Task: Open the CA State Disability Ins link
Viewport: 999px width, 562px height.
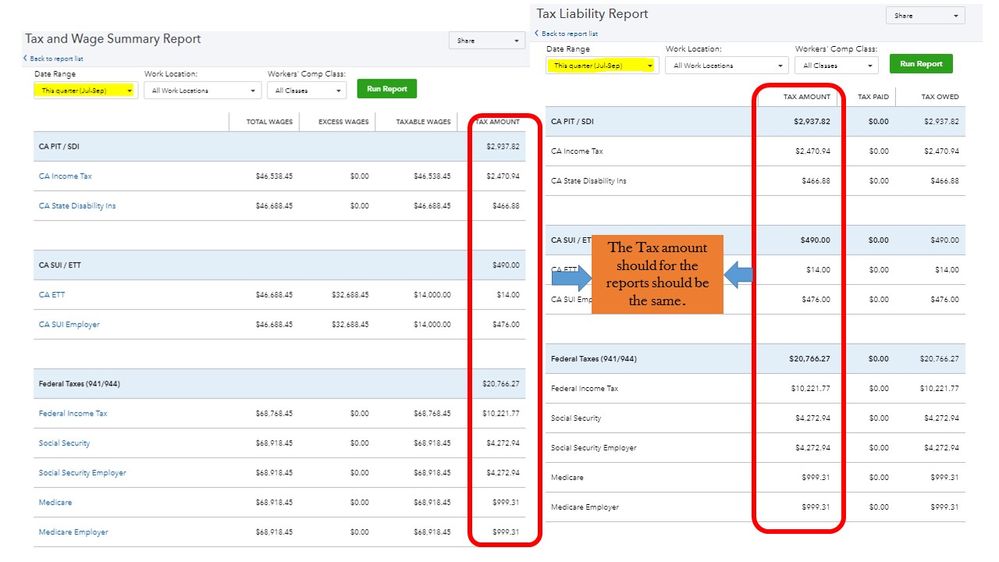Action: (x=77, y=206)
